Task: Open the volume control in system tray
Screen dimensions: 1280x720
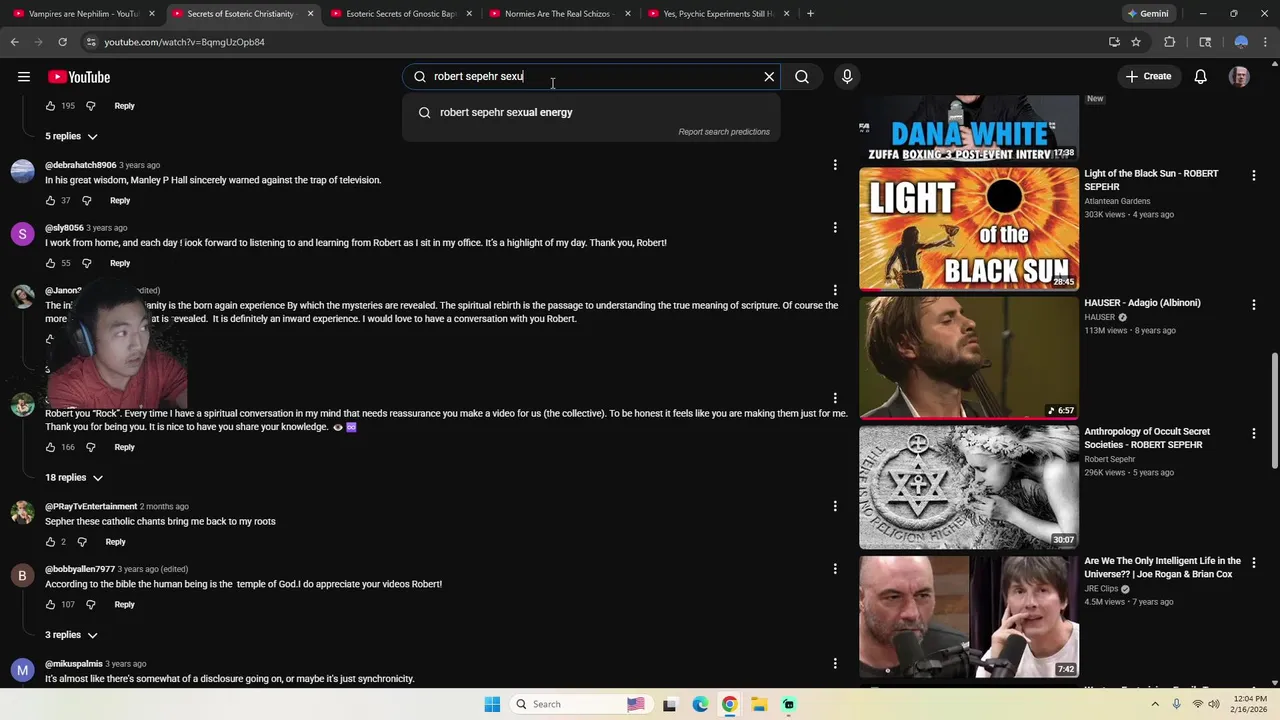Action: pyautogui.click(x=1214, y=704)
